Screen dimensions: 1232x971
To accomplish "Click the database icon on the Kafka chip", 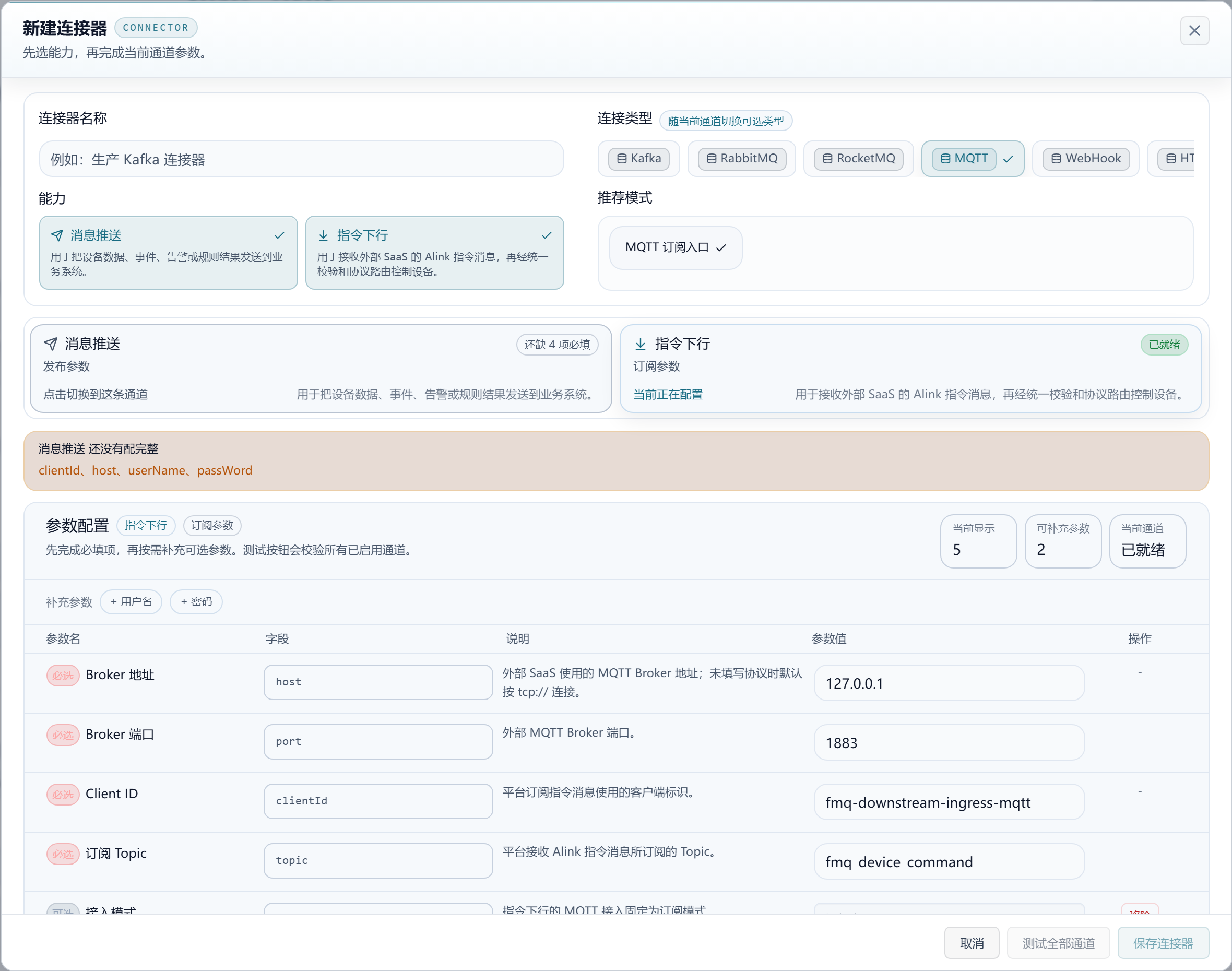I will tap(622, 159).
